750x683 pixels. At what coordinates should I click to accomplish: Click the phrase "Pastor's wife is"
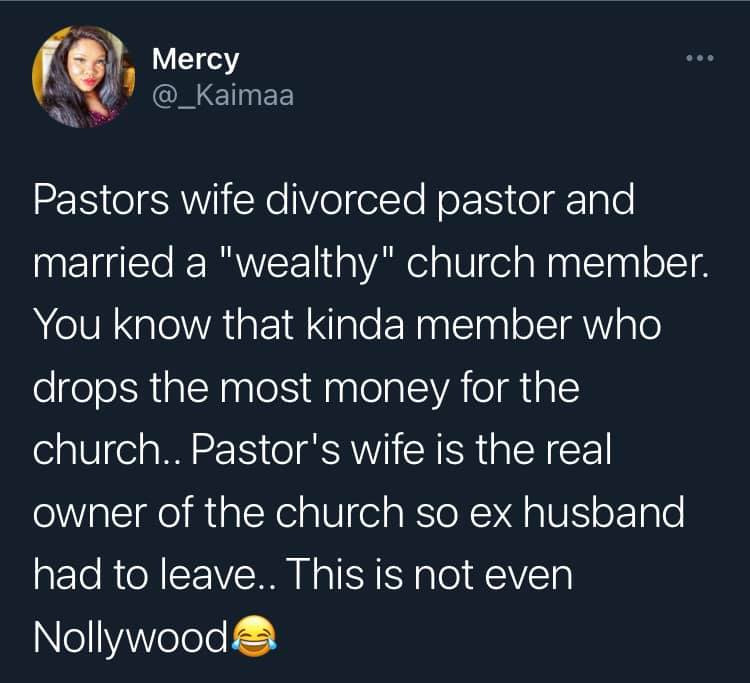tap(327, 450)
